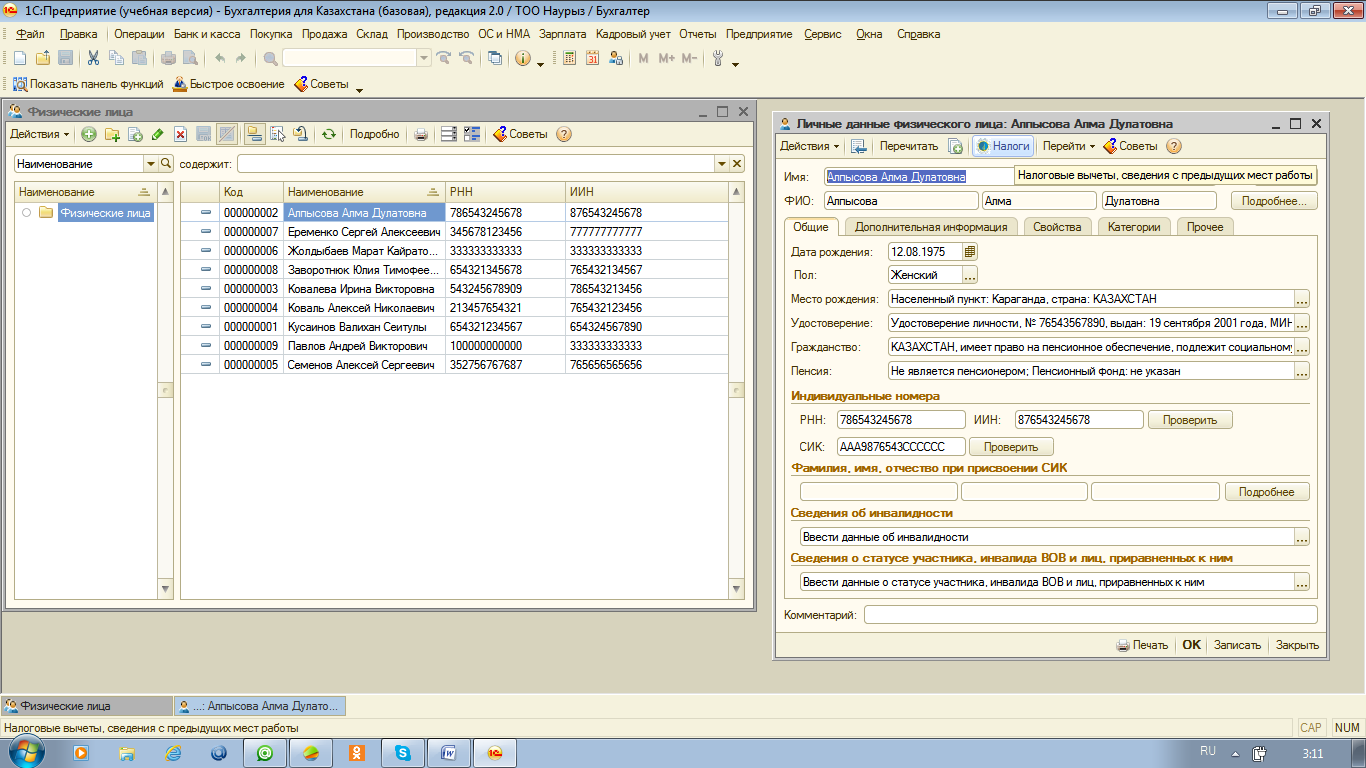Open Действия dropdown in personal data window

click(809, 146)
